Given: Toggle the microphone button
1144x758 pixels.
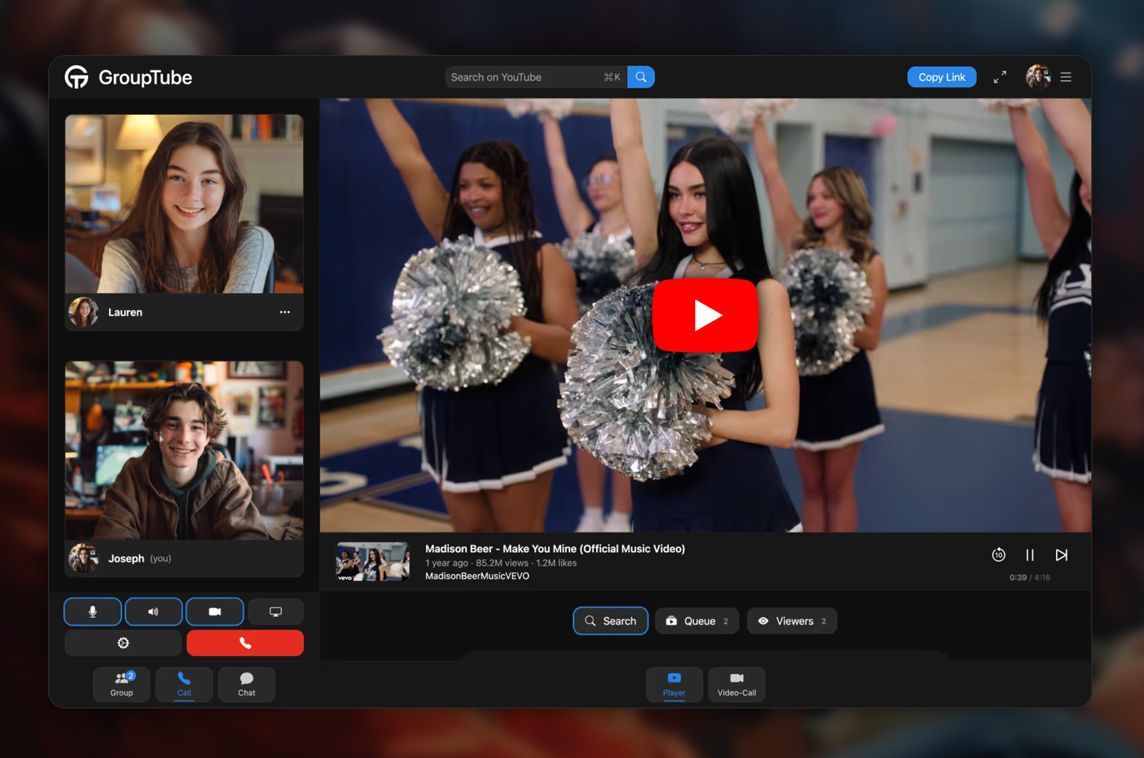Looking at the screenshot, I should tap(93, 611).
